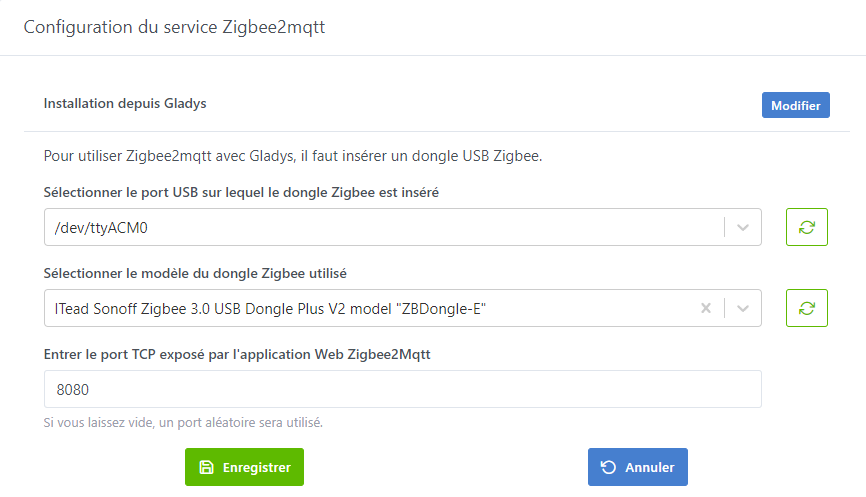Screen dimensions: 866x497
Task: Click the 'Entrer le port TCP' label
Action: (237, 354)
